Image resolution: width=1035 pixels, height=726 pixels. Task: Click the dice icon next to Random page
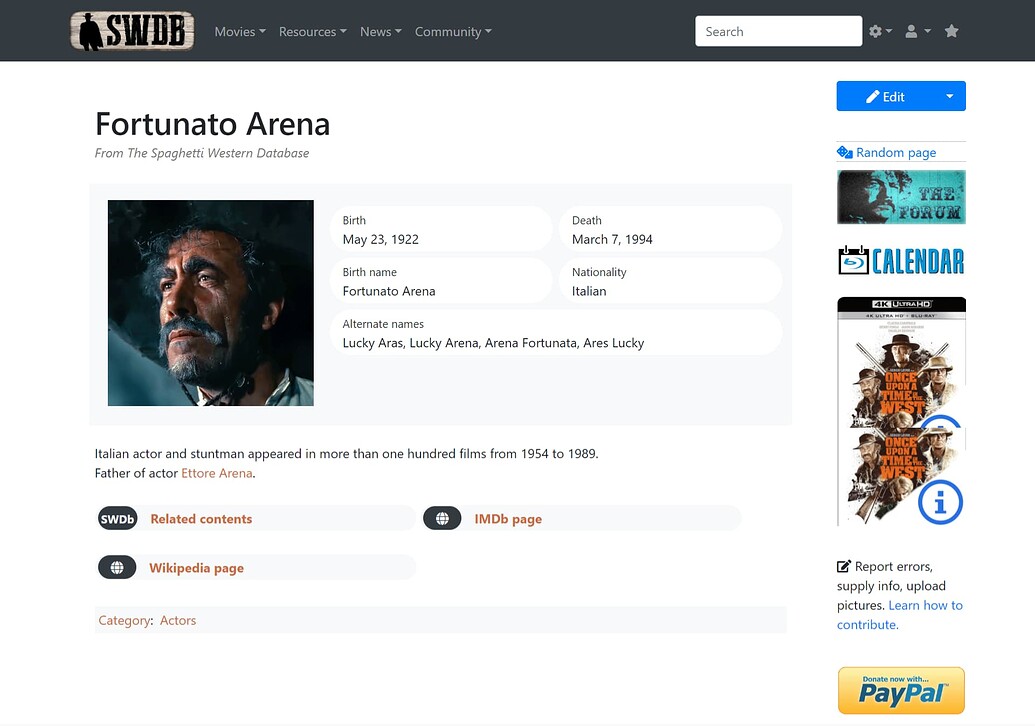tap(846, 151)
